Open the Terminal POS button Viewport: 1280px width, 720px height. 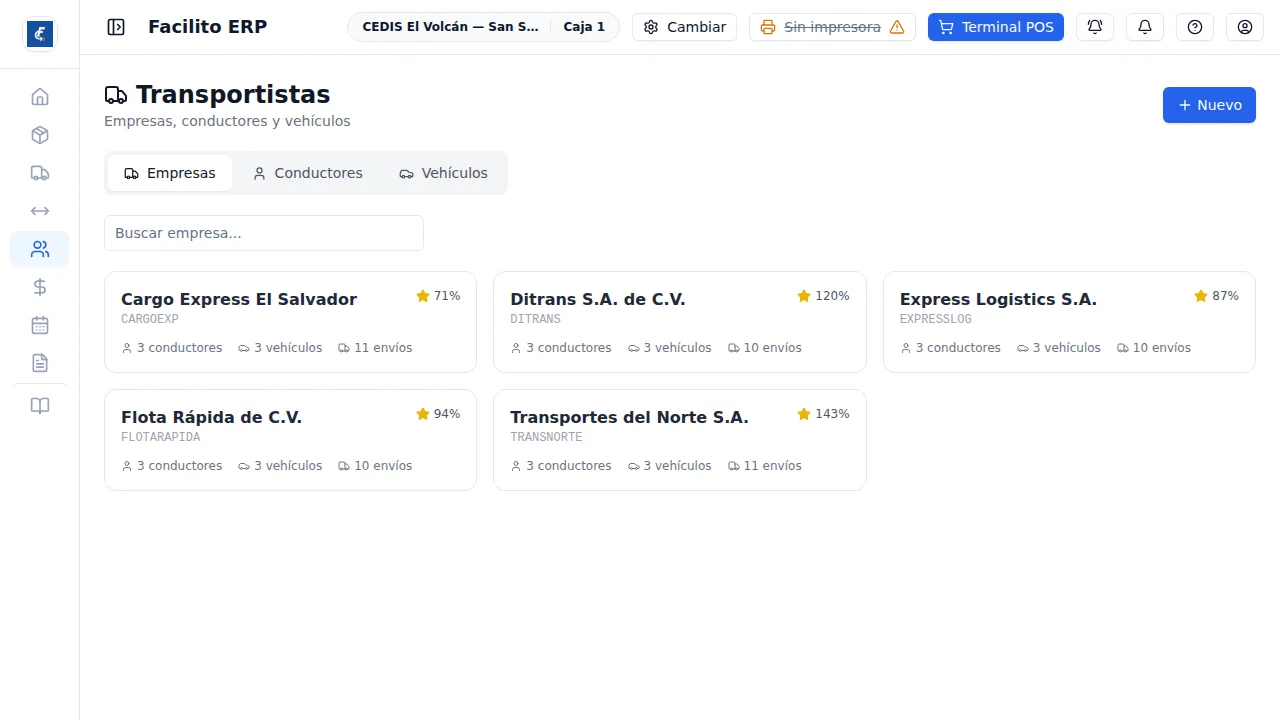pos(996,27)
